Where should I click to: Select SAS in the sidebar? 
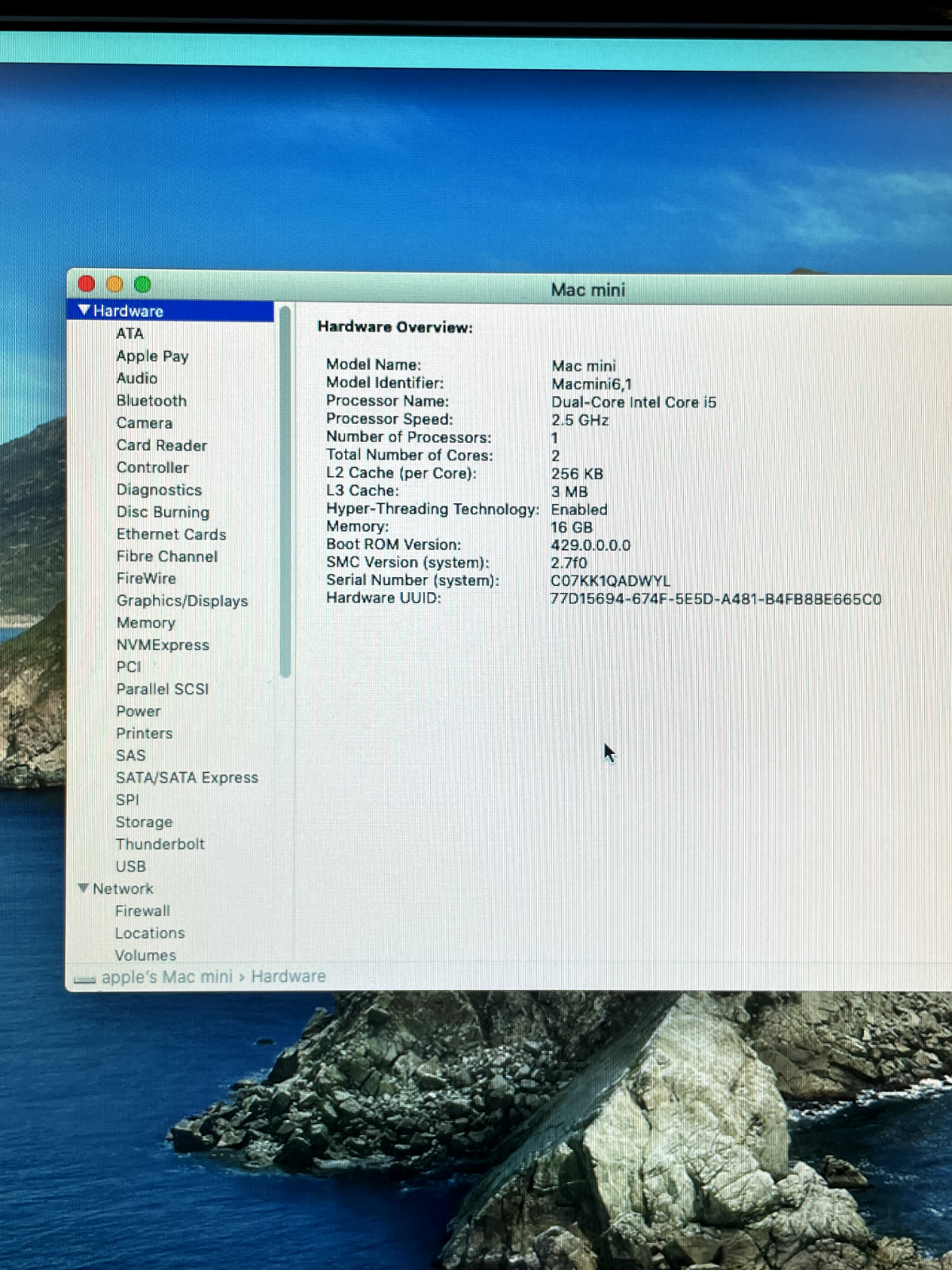tap(131, 755)
